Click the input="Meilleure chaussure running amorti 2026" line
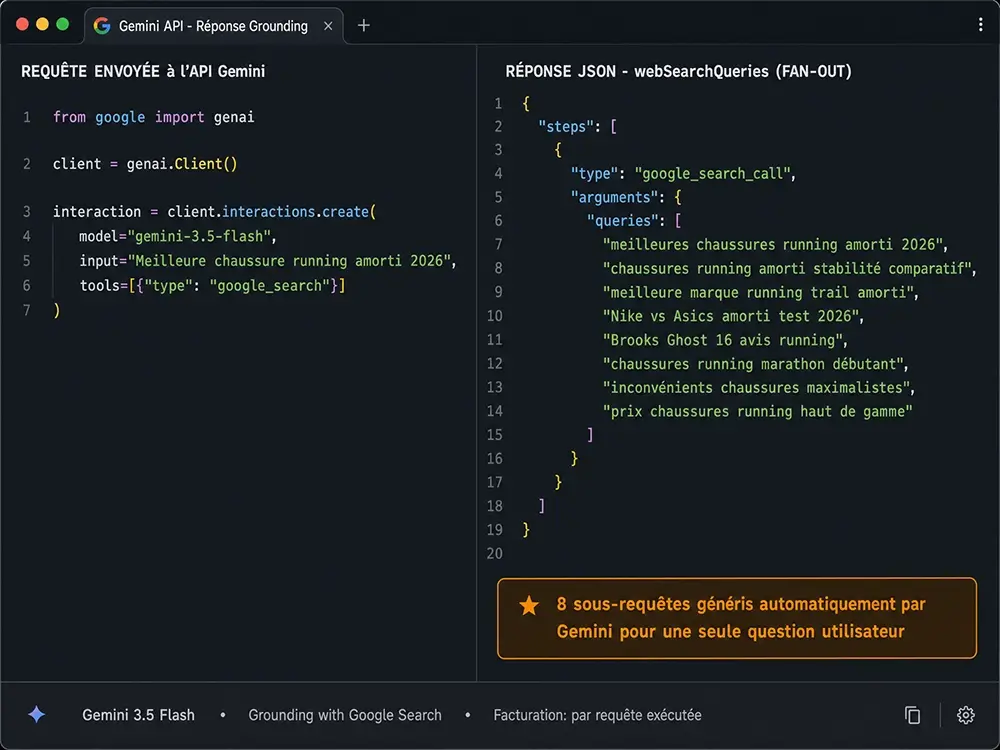Image resolution: width=1000 pixels, height=750 pixels. (268, 261)
